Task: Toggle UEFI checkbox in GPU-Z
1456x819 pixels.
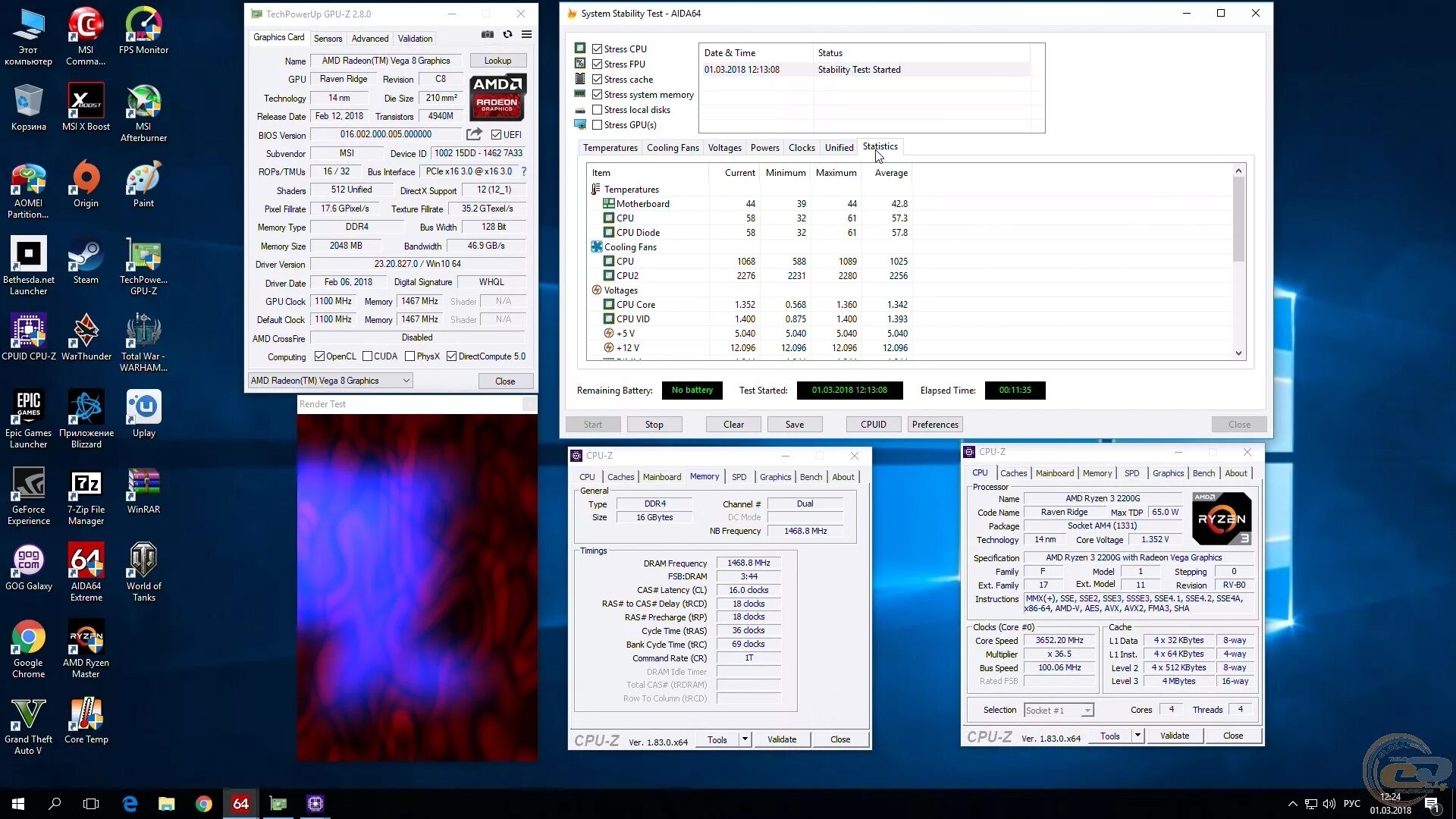Action: [496, 135]
